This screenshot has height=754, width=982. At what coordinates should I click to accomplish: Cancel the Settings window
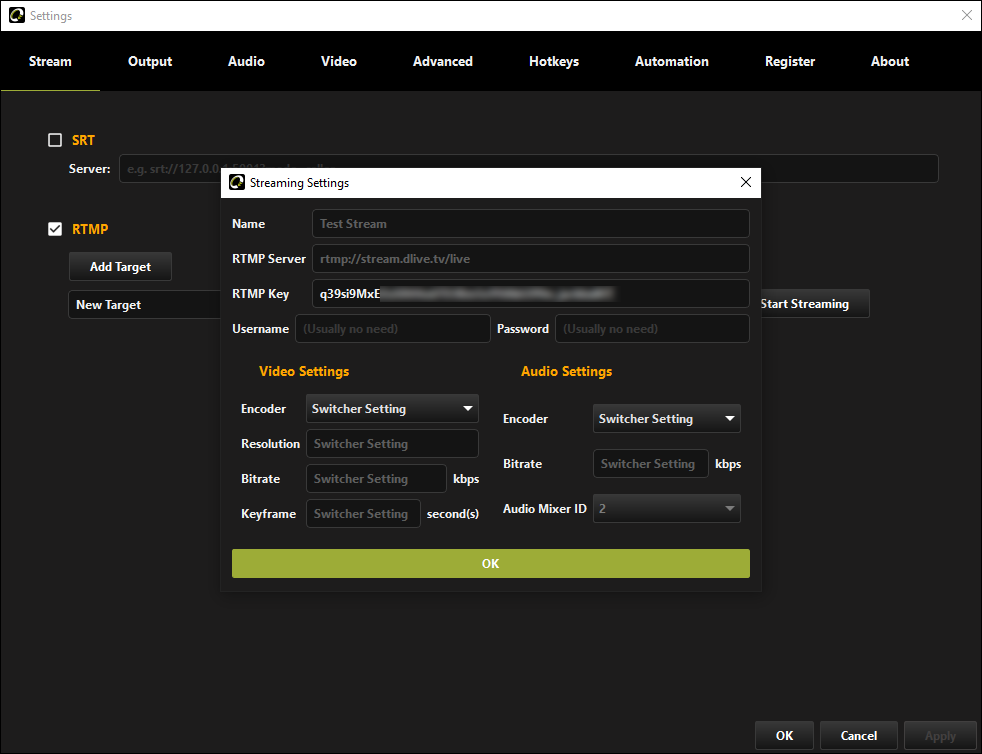[x=859, y=735]
